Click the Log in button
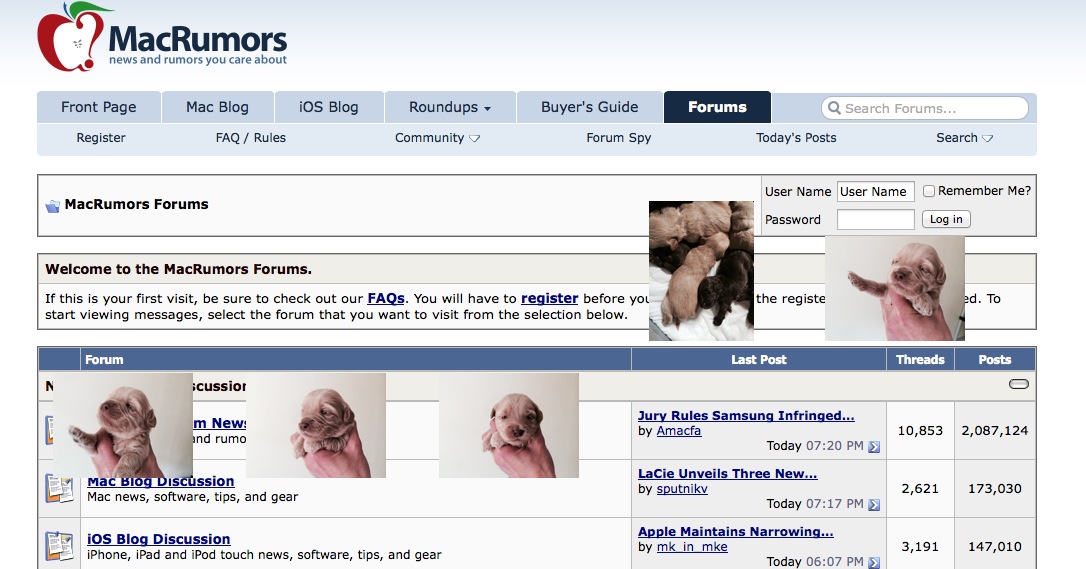 (946, 219)
